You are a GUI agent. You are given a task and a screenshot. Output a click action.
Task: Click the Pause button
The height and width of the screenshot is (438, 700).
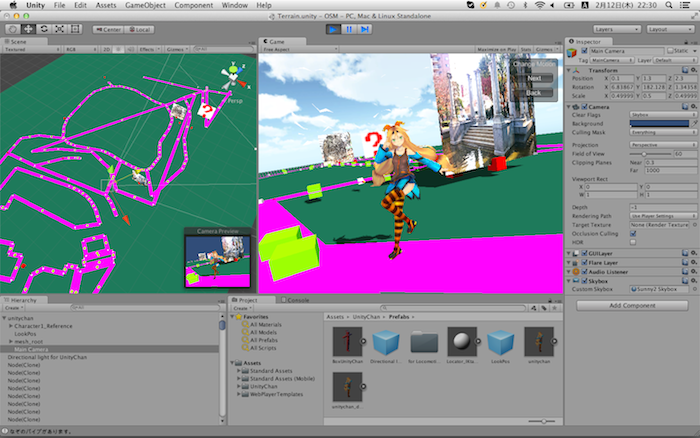349,29
